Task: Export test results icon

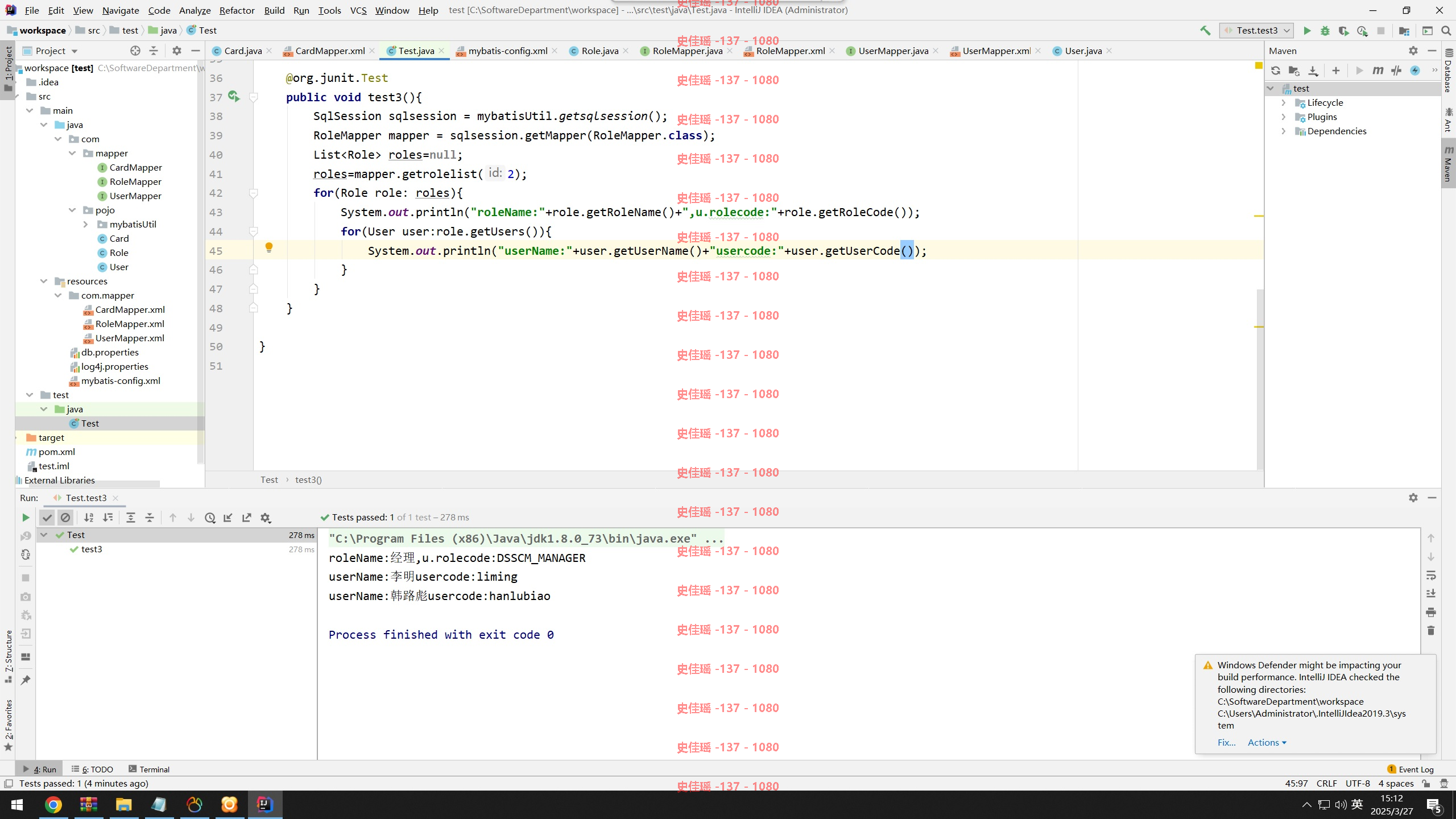Action: [247, 518]
